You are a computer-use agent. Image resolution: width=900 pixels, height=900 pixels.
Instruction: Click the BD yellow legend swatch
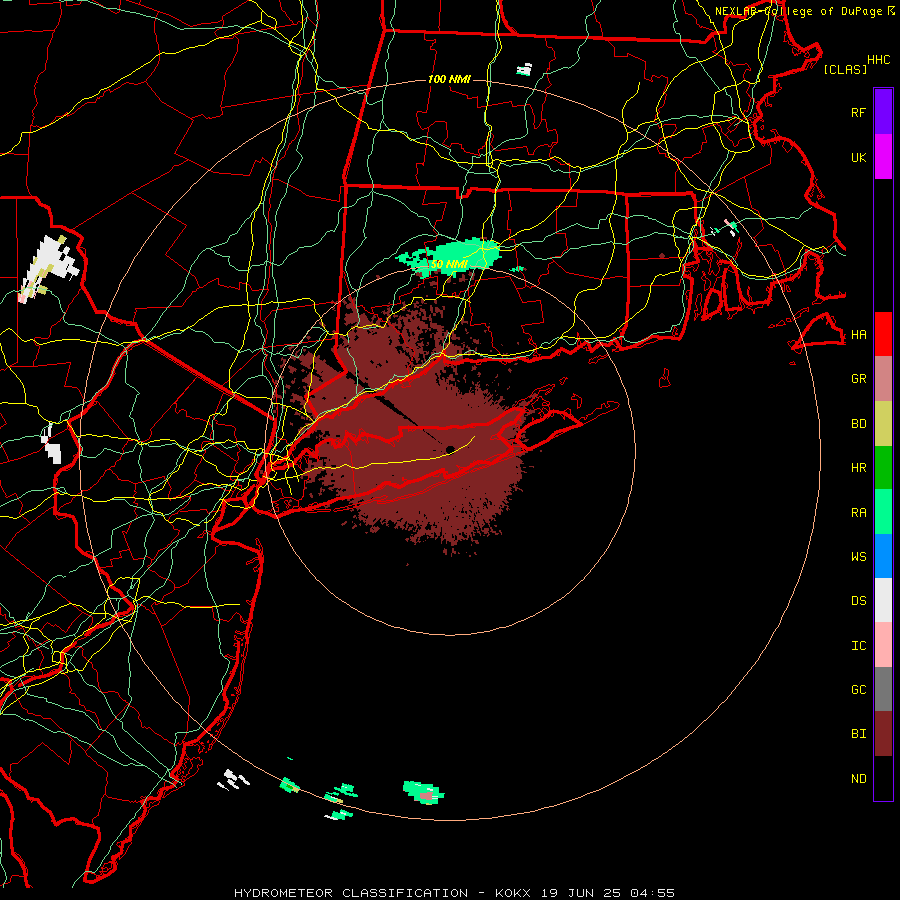883,423
